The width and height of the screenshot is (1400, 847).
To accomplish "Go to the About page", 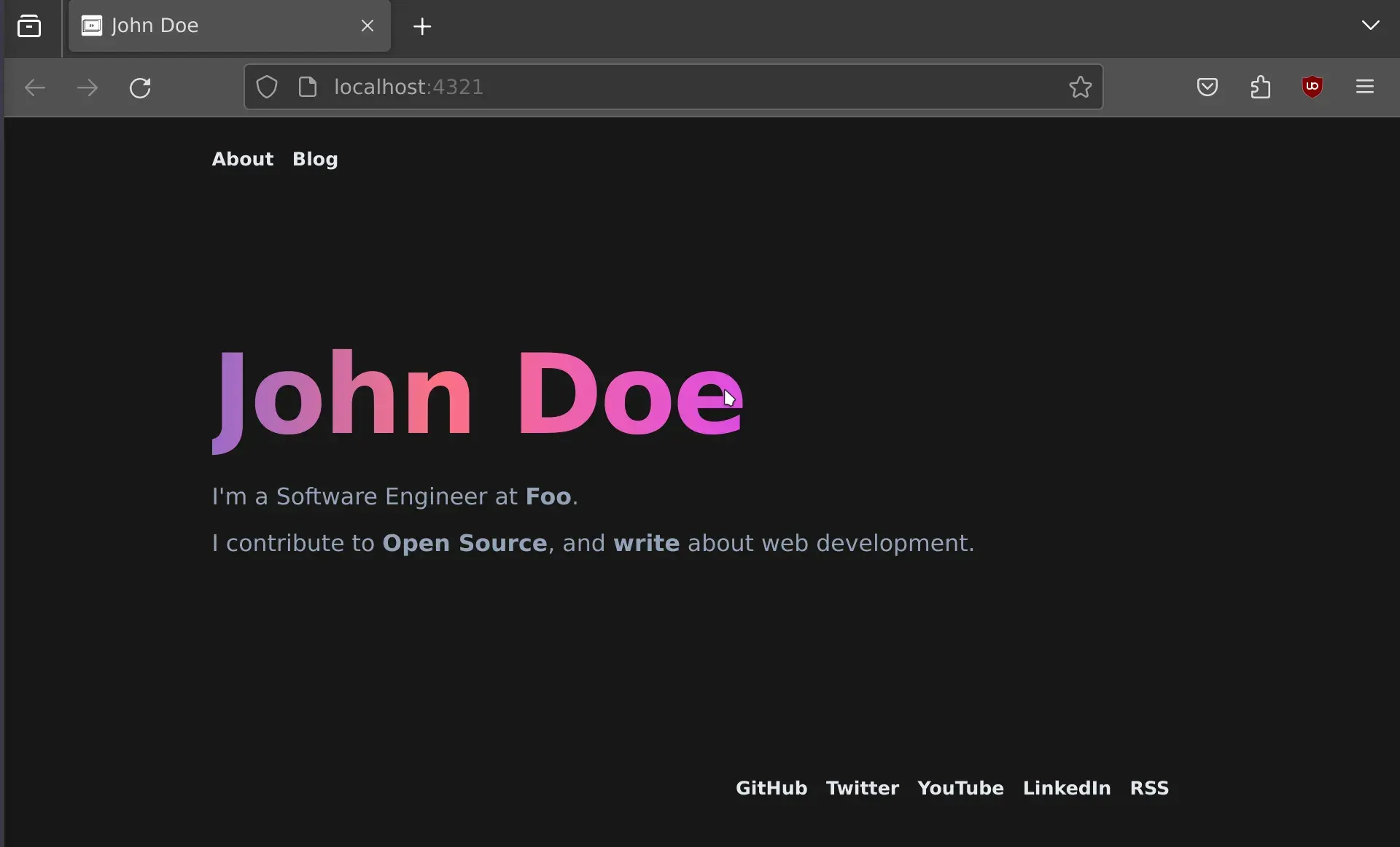I will (243, 159).
